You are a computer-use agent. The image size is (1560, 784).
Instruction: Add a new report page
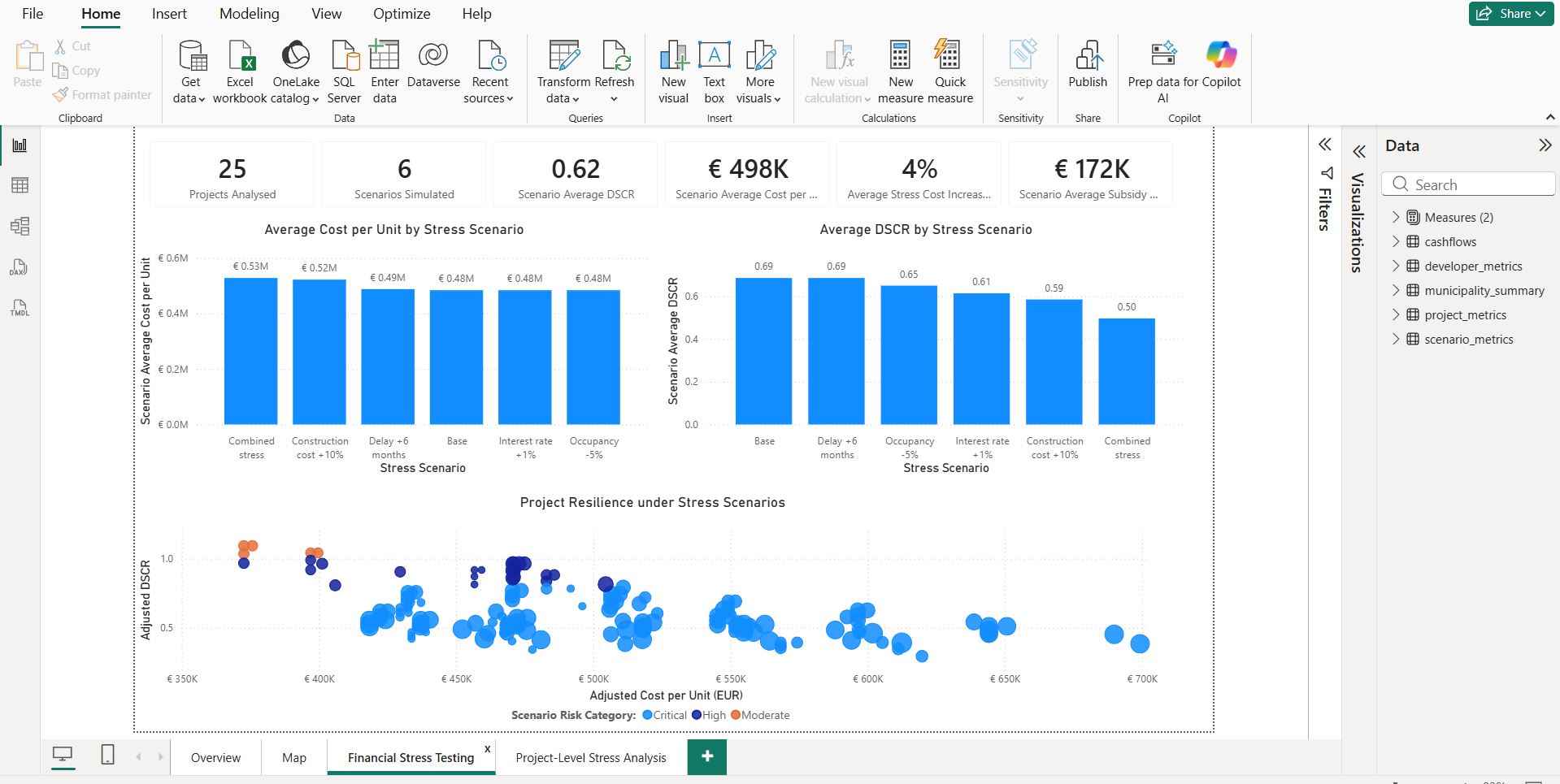[707, 756]
